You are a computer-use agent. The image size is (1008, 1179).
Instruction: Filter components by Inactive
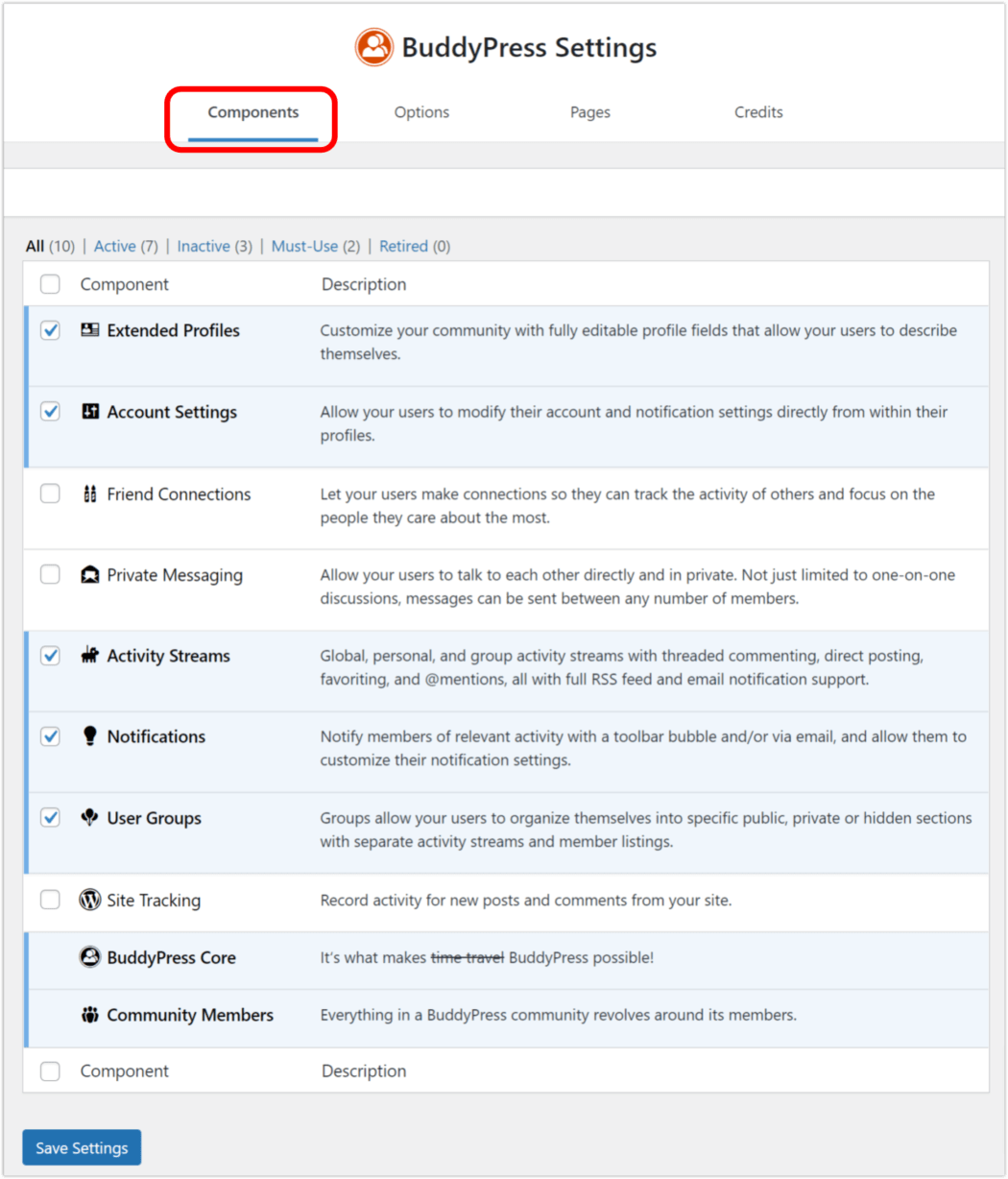pos(204,247)
